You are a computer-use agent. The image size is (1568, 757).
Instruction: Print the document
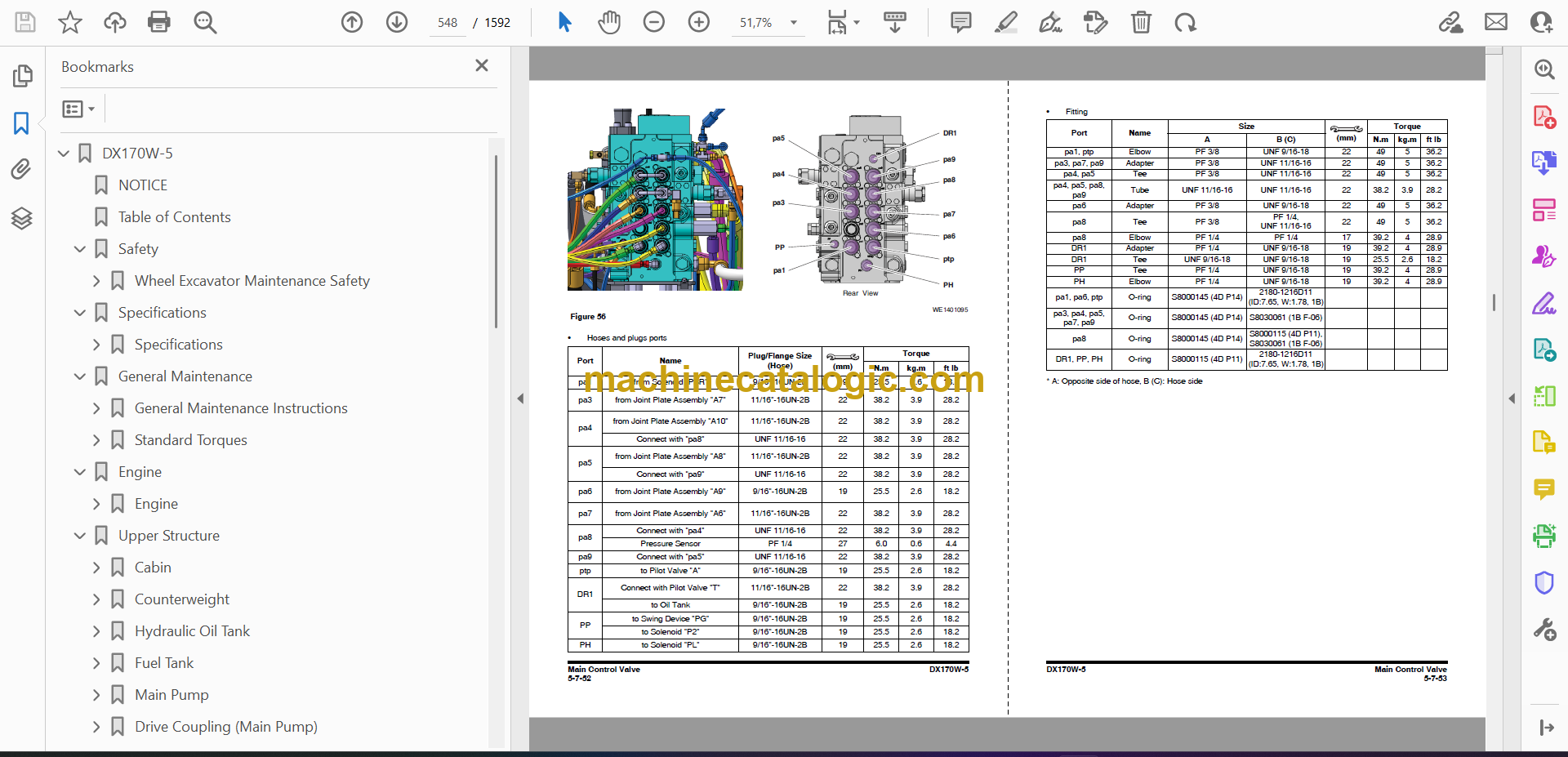(x=159, y=22)
